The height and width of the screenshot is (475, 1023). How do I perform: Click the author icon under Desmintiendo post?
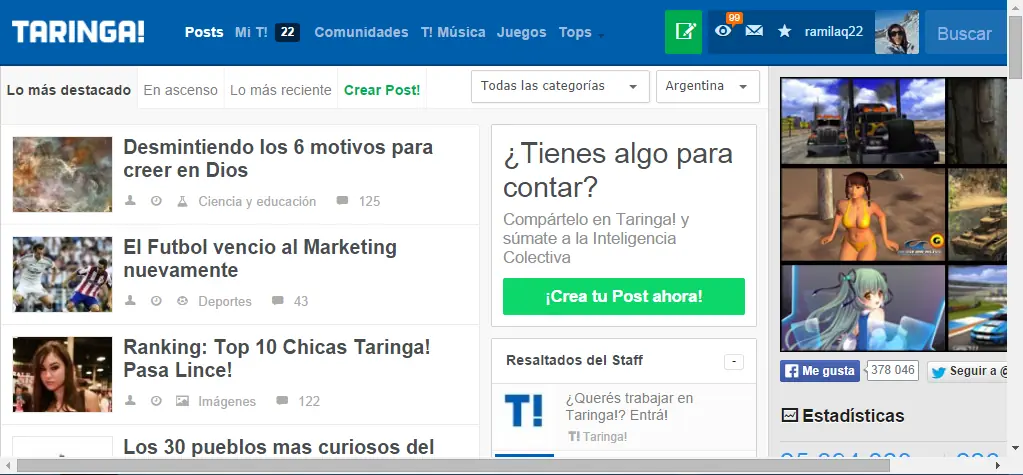pos(130,201)
